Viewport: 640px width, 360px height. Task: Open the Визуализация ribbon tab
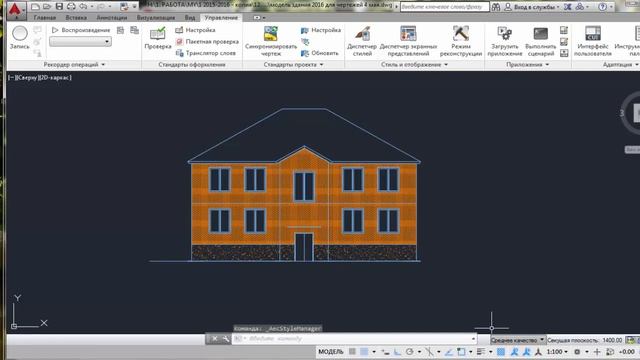click(156, 18)
